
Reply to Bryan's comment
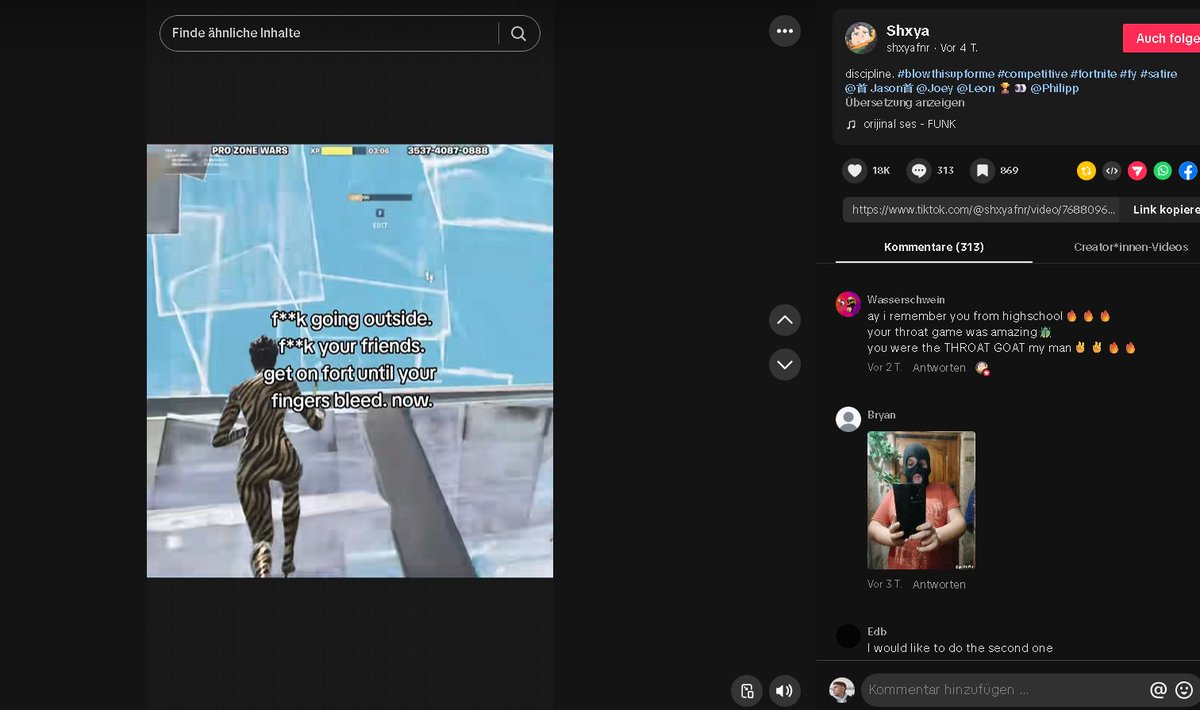939,585
